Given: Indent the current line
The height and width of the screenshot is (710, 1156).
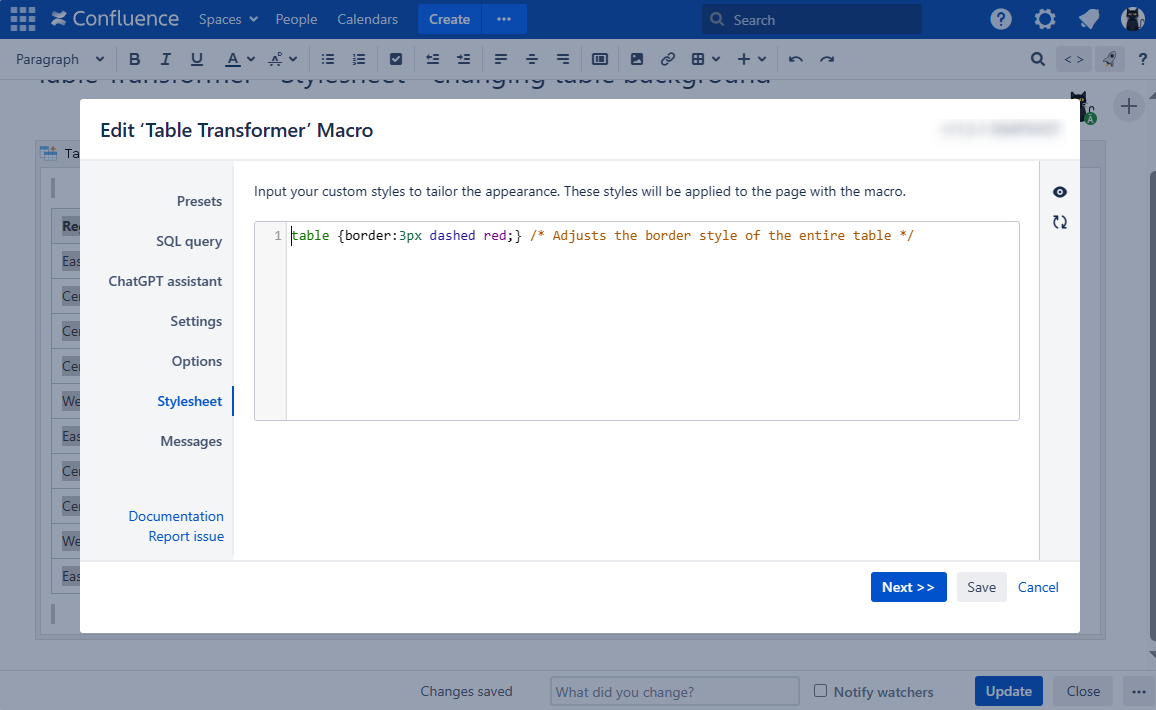Looking at the screenshot, I should pyautogui.click(x=464, y=59).
